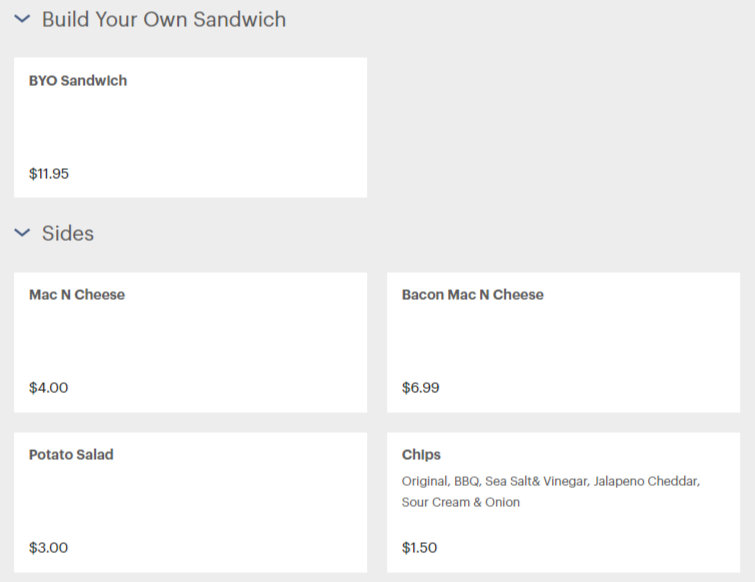Viewport: 755px width, 582px height.
Task: Click the Build Your Own Sandwich heading
Action: 164,20
